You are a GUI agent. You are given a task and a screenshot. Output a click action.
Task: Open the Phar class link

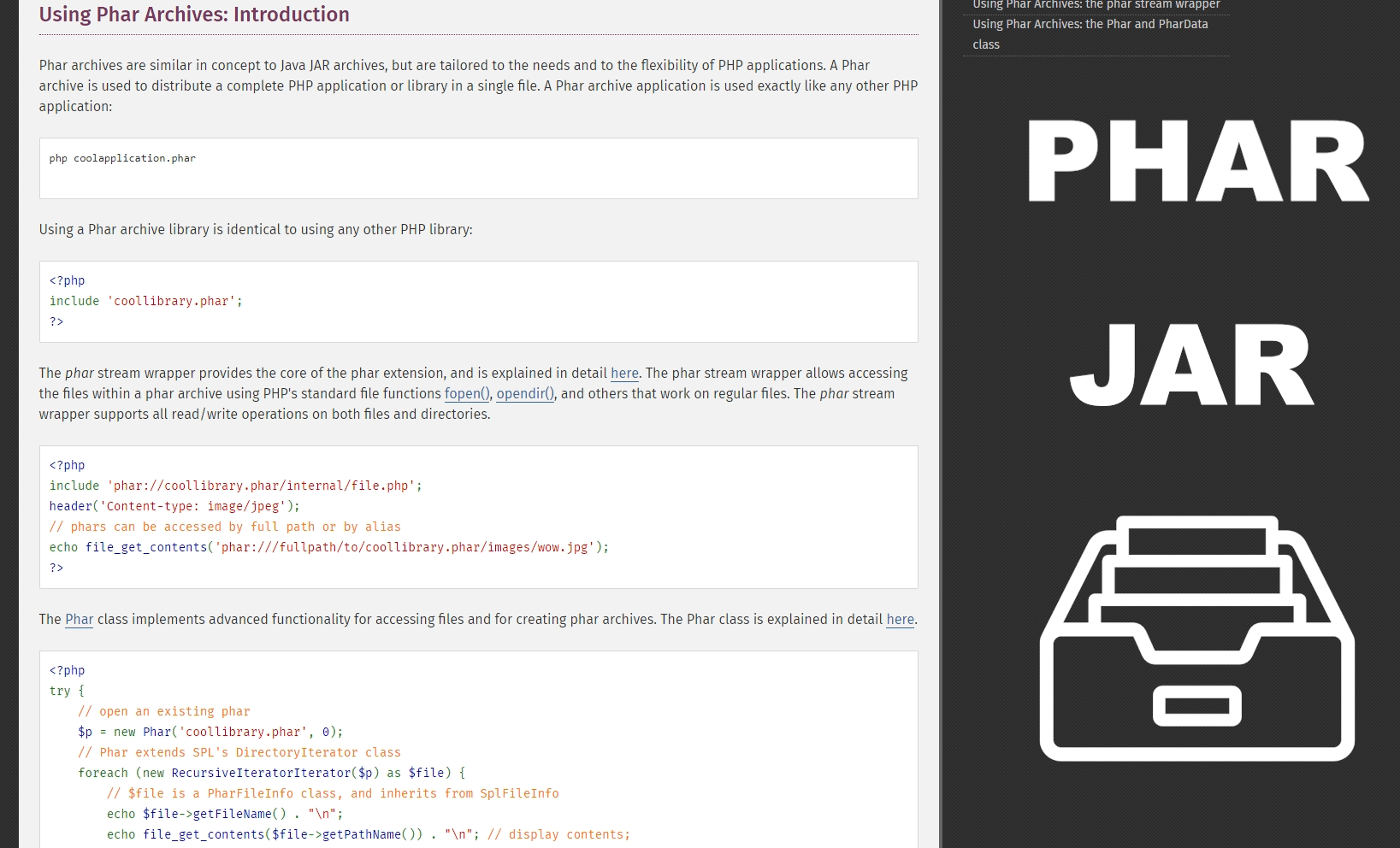79,620
